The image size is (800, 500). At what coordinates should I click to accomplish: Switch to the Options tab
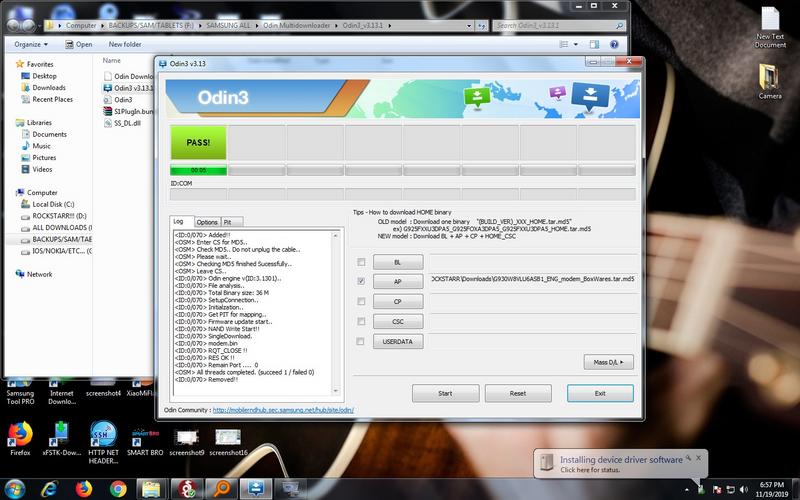coord(207,222)
